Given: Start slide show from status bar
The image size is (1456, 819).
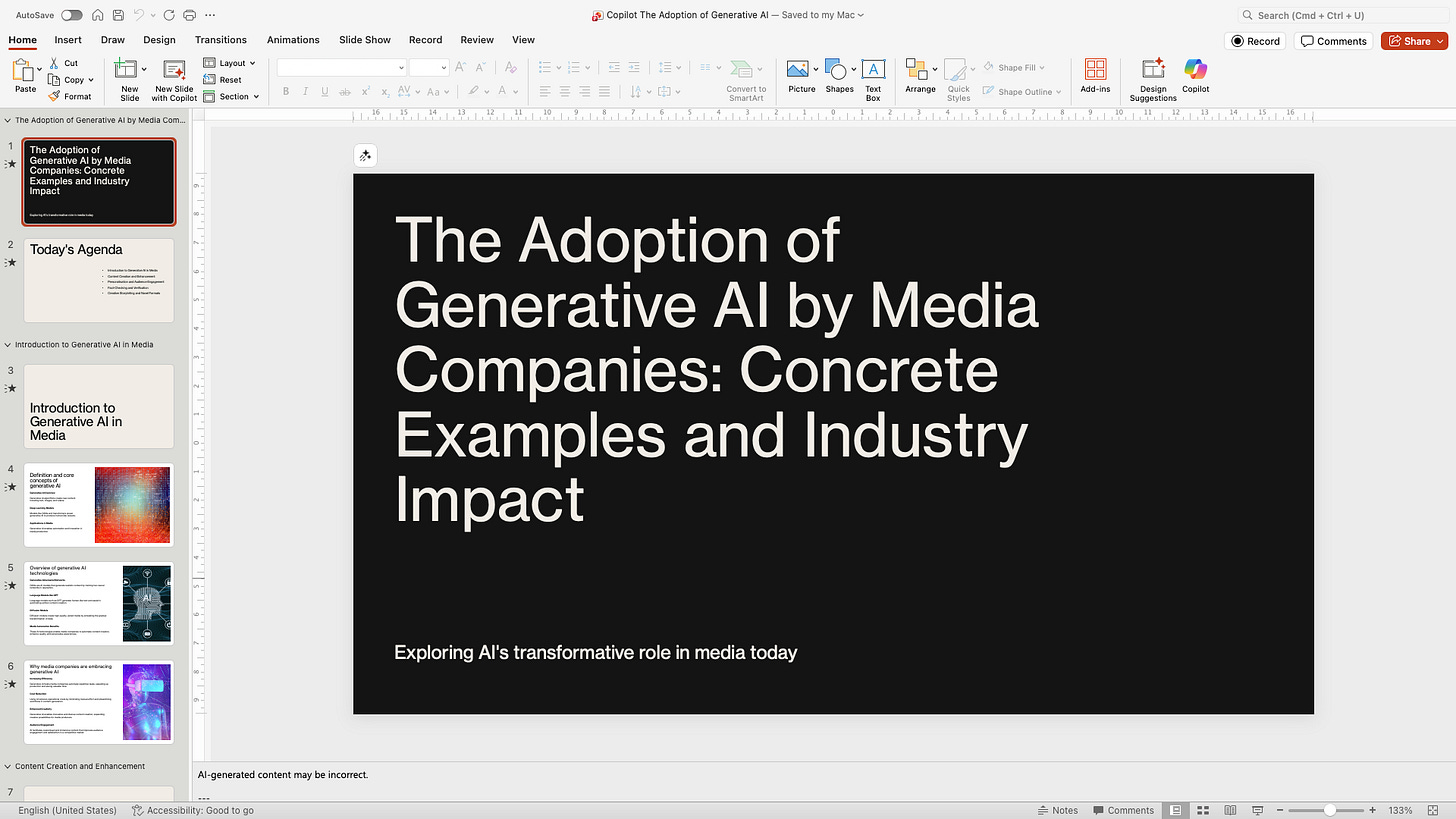Looking at the screenshot, I should pos(1258,810).
